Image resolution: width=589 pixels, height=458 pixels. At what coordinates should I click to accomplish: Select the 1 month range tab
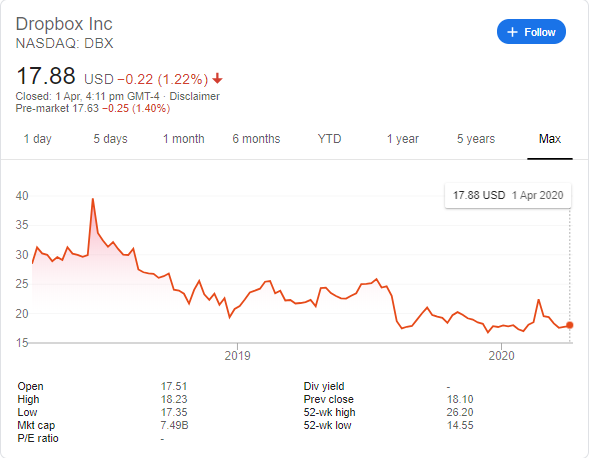click(184, 139)
